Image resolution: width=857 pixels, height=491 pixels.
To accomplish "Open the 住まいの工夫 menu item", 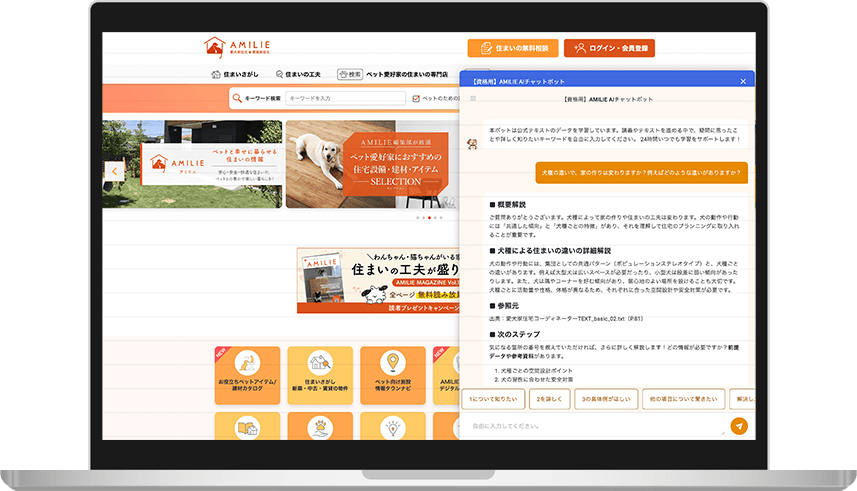I will (x=298, y=74).
